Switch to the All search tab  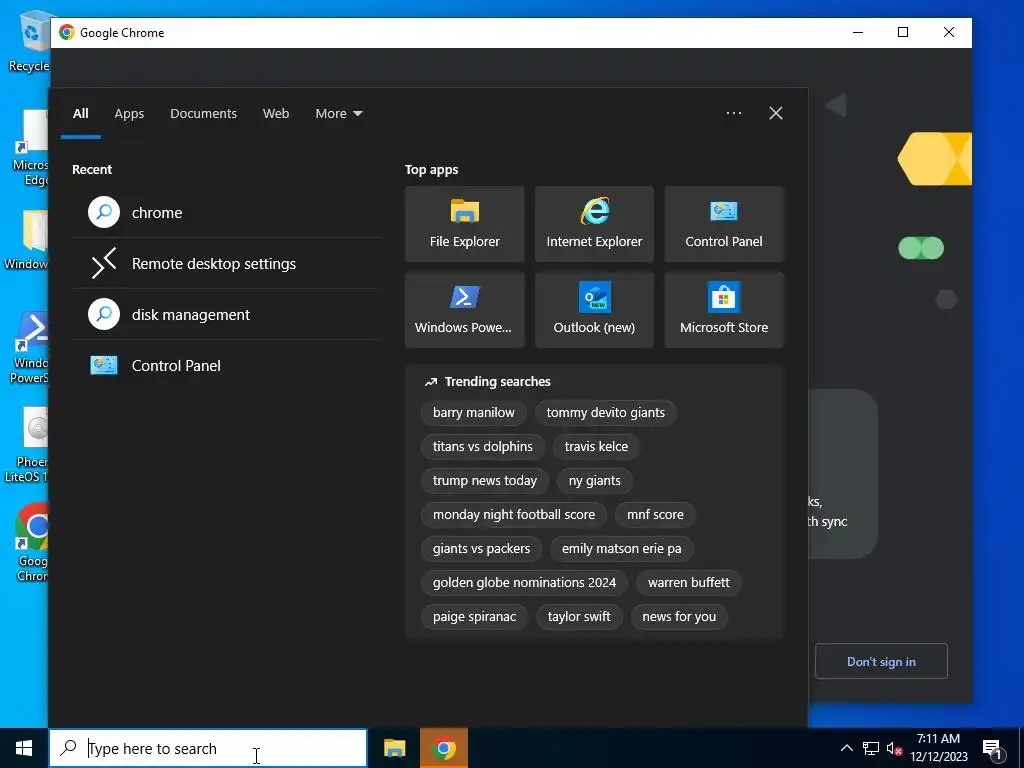click(80, 113)
